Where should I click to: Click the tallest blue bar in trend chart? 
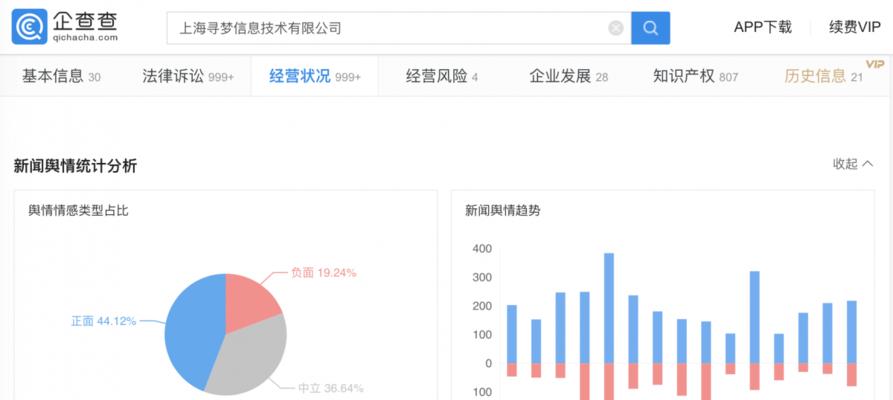pos(609,308)
